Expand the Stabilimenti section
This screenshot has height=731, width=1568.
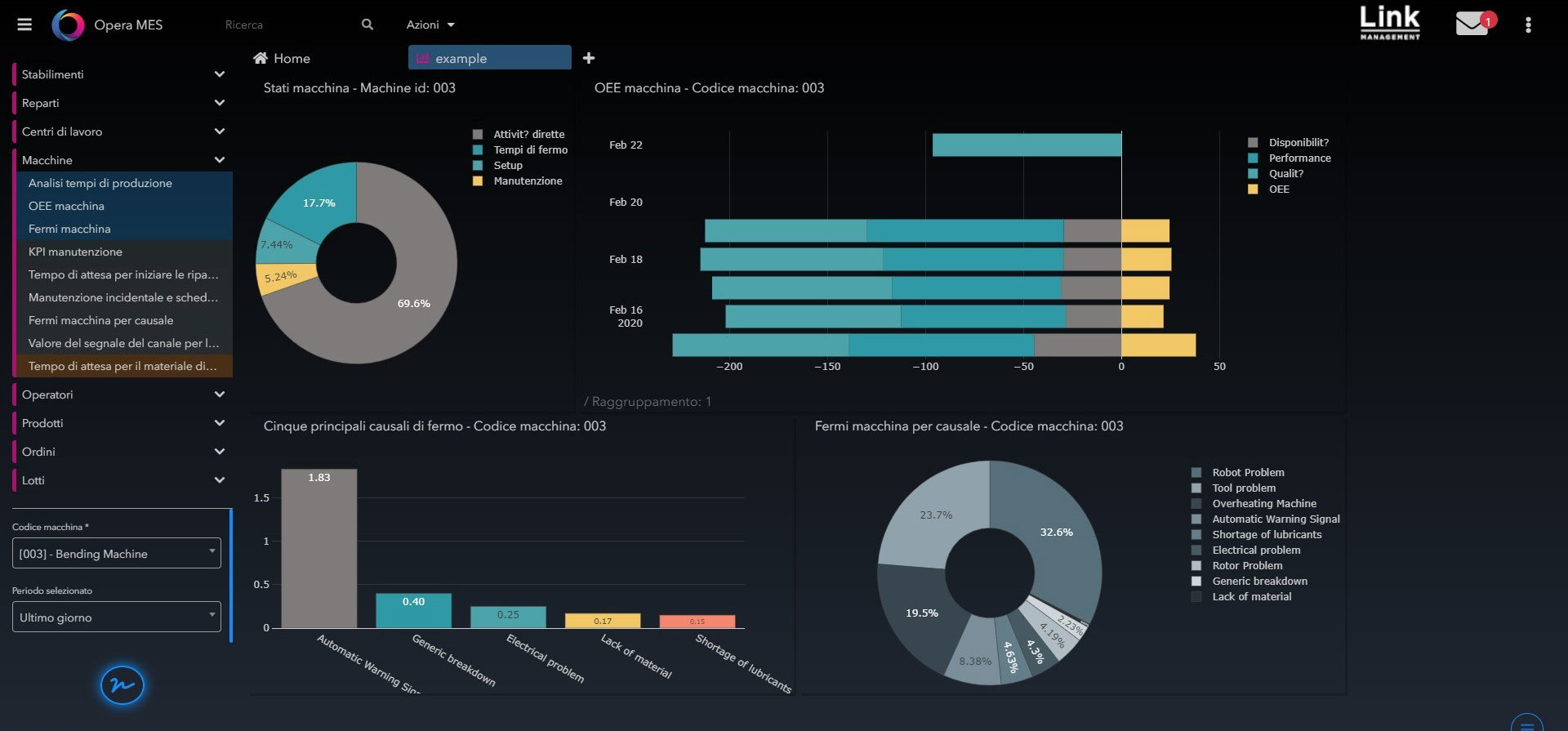pos(122,74)
